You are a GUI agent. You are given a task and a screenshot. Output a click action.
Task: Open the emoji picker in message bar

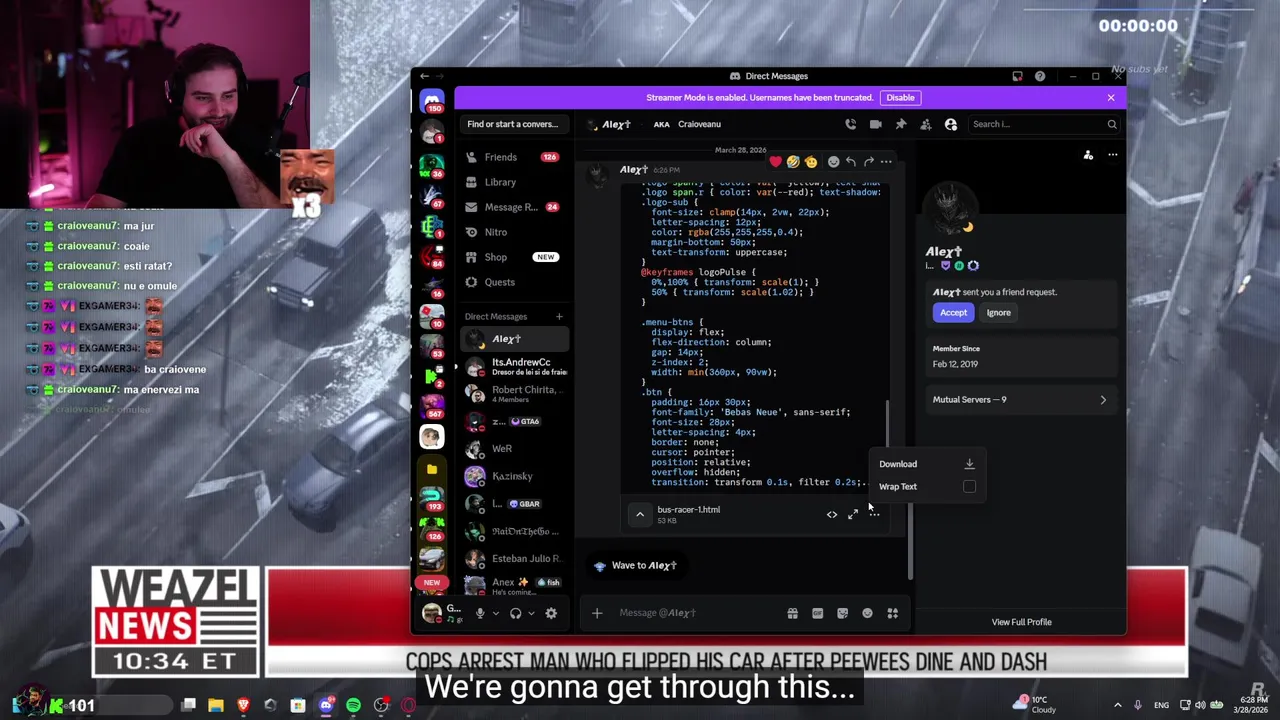(x=867, y=613)
